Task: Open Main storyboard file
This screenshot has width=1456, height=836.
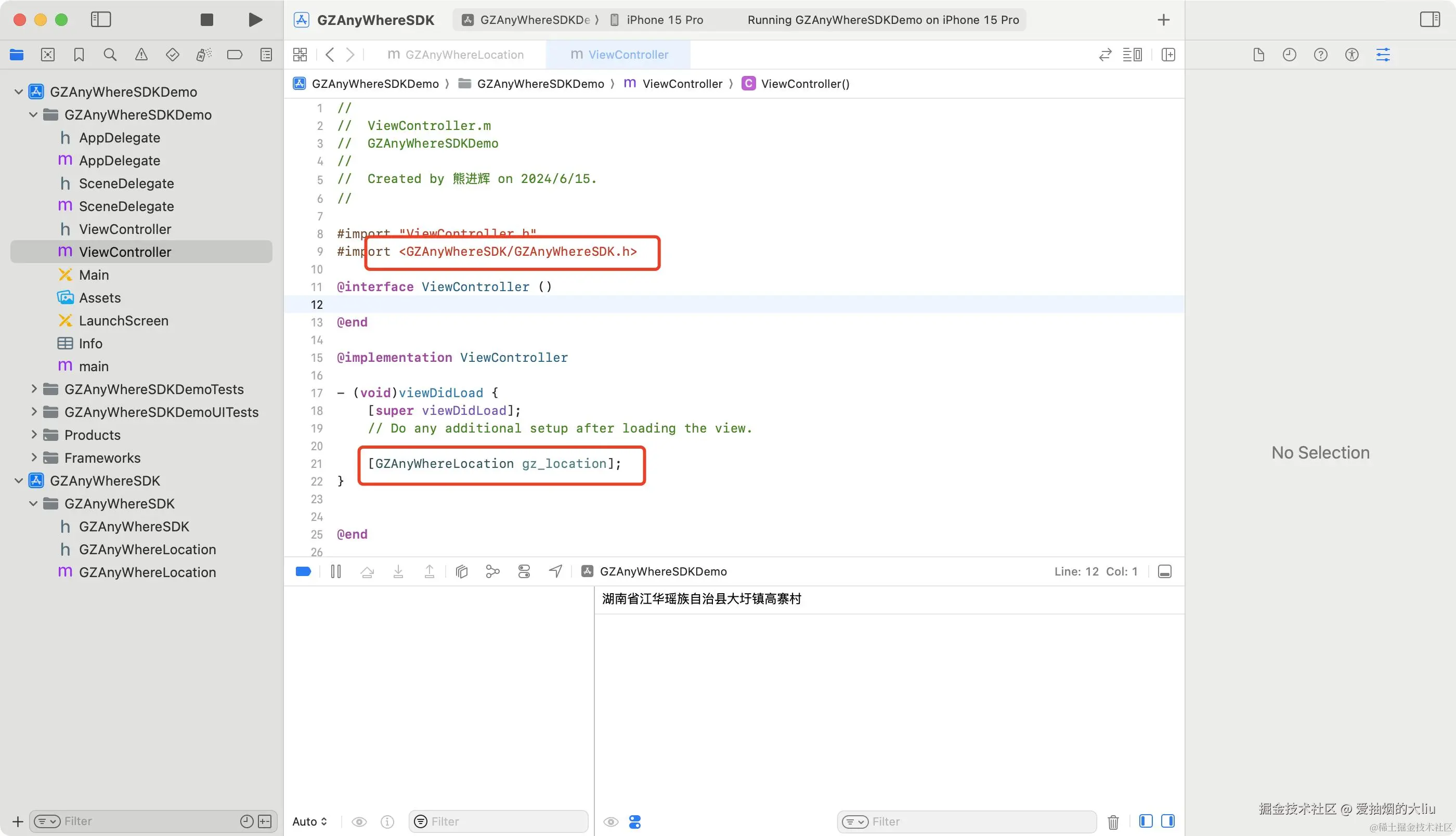Action: tap(141, 275)
